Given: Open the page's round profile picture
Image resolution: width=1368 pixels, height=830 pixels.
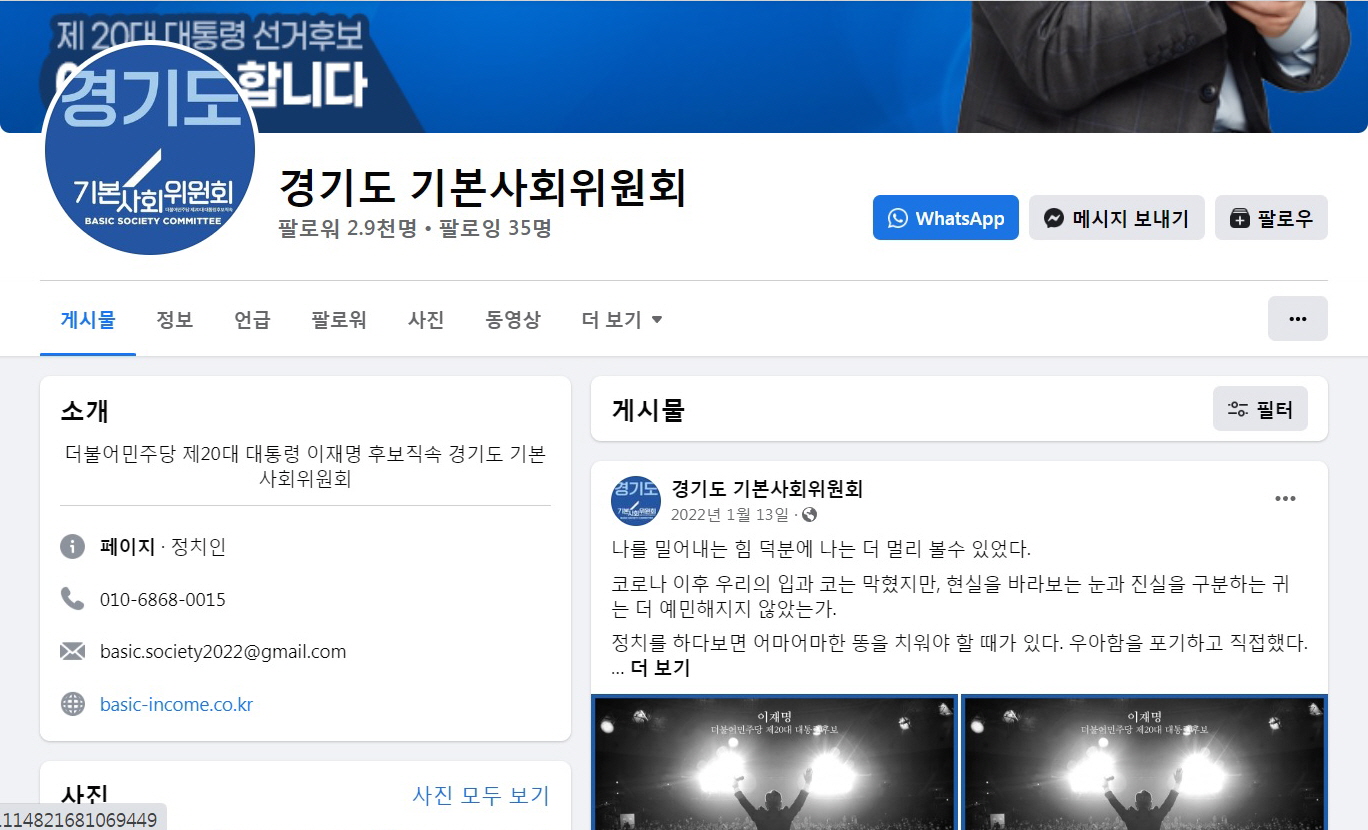Looking at the screenshot, I should point(150,148).
